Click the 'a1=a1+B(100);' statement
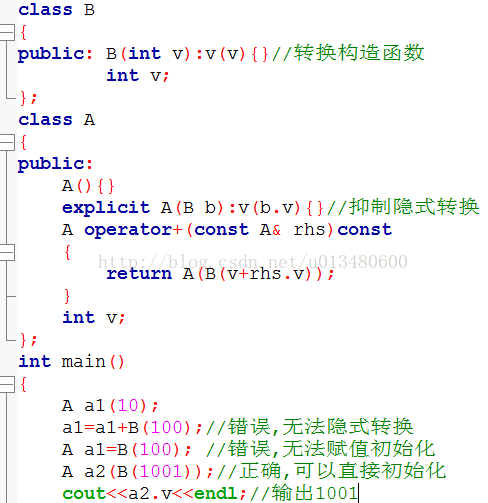Image resolution: width=488 pixels, height=503 pixels. coord(132,428)
